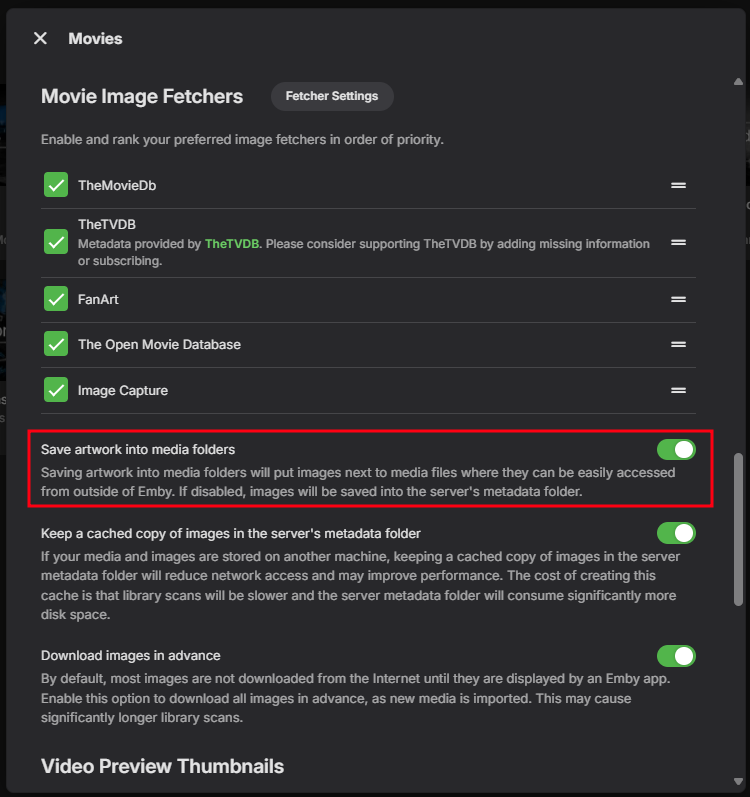
Task: Click the dialog vertical scrollbar thumb
Action: pos(739,528)
